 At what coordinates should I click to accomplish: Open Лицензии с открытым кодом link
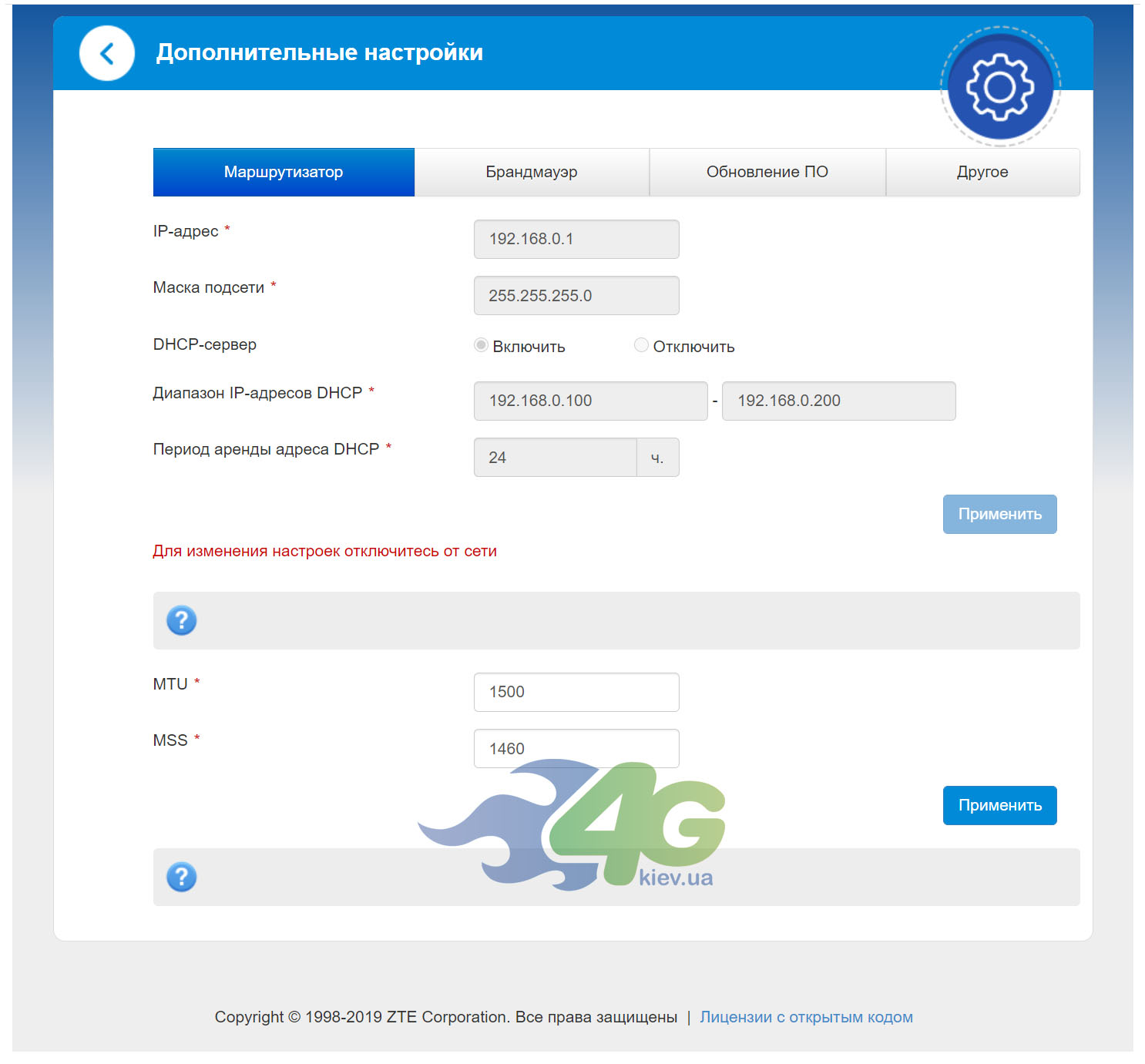(x=806, y=1017)
